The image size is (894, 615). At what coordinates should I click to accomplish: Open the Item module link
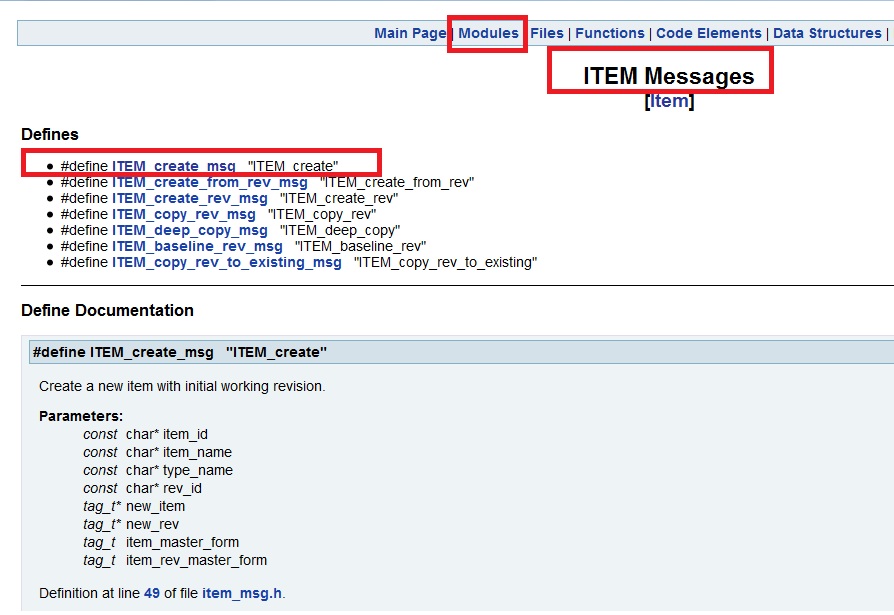coord(668,100)
